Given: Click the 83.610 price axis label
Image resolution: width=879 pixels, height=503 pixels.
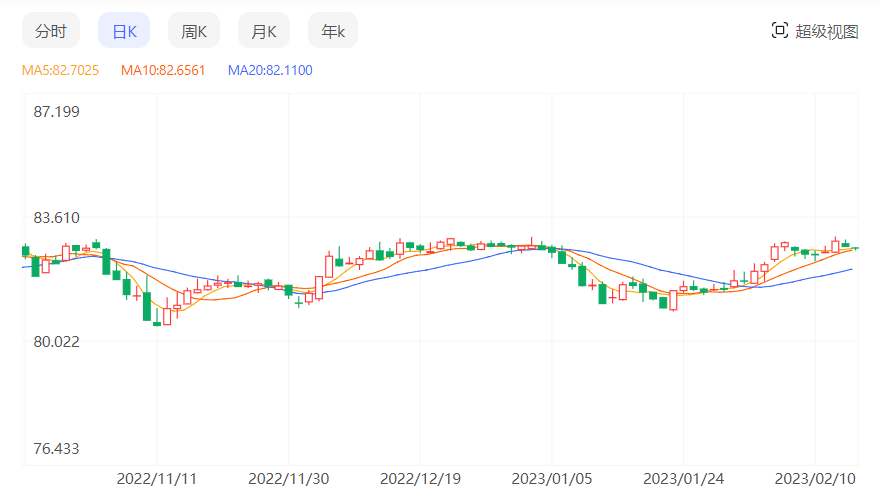Looking at the screenshot, I should (57, 218).
